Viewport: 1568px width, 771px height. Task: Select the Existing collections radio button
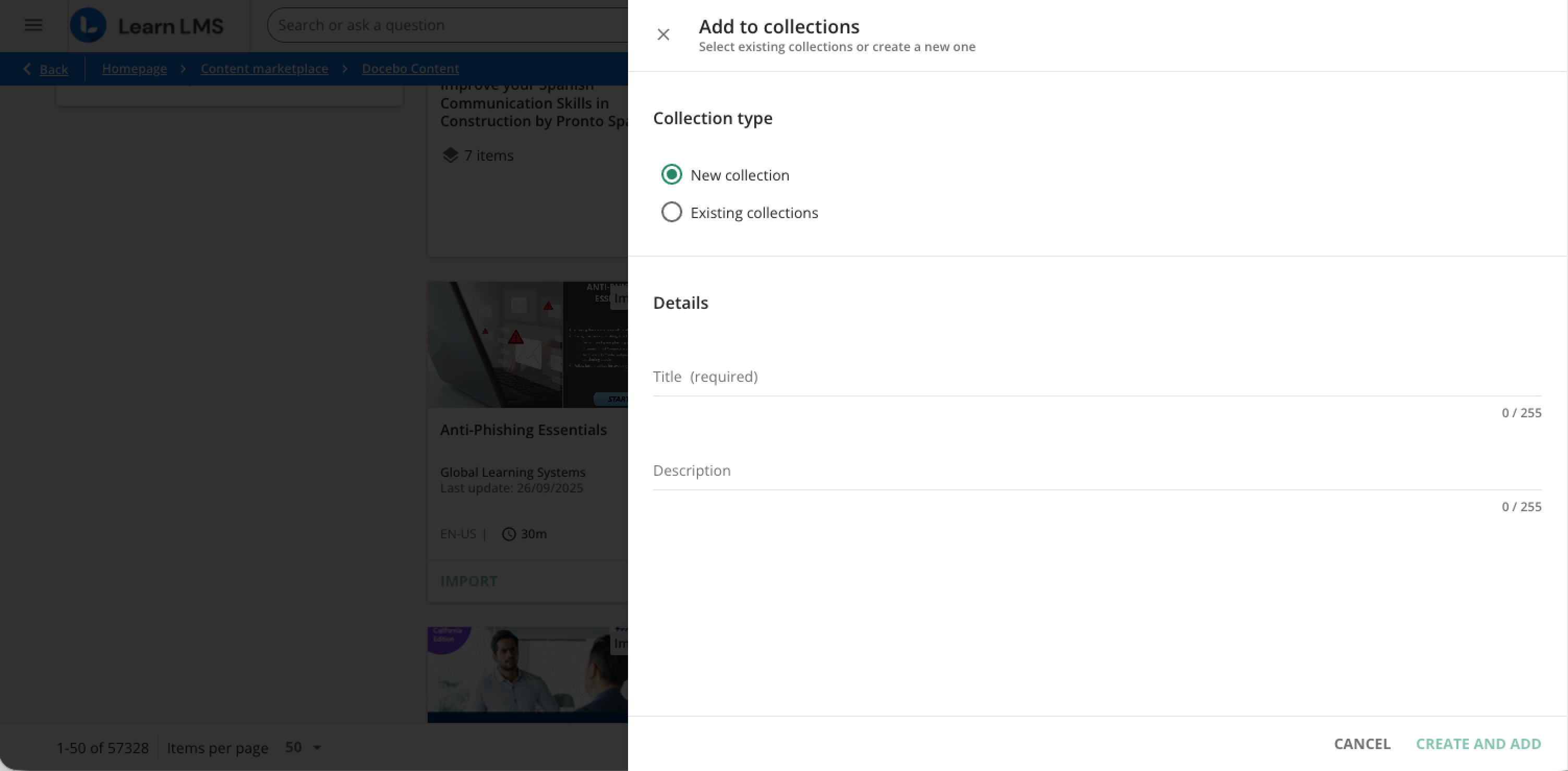tap(671, 212)
